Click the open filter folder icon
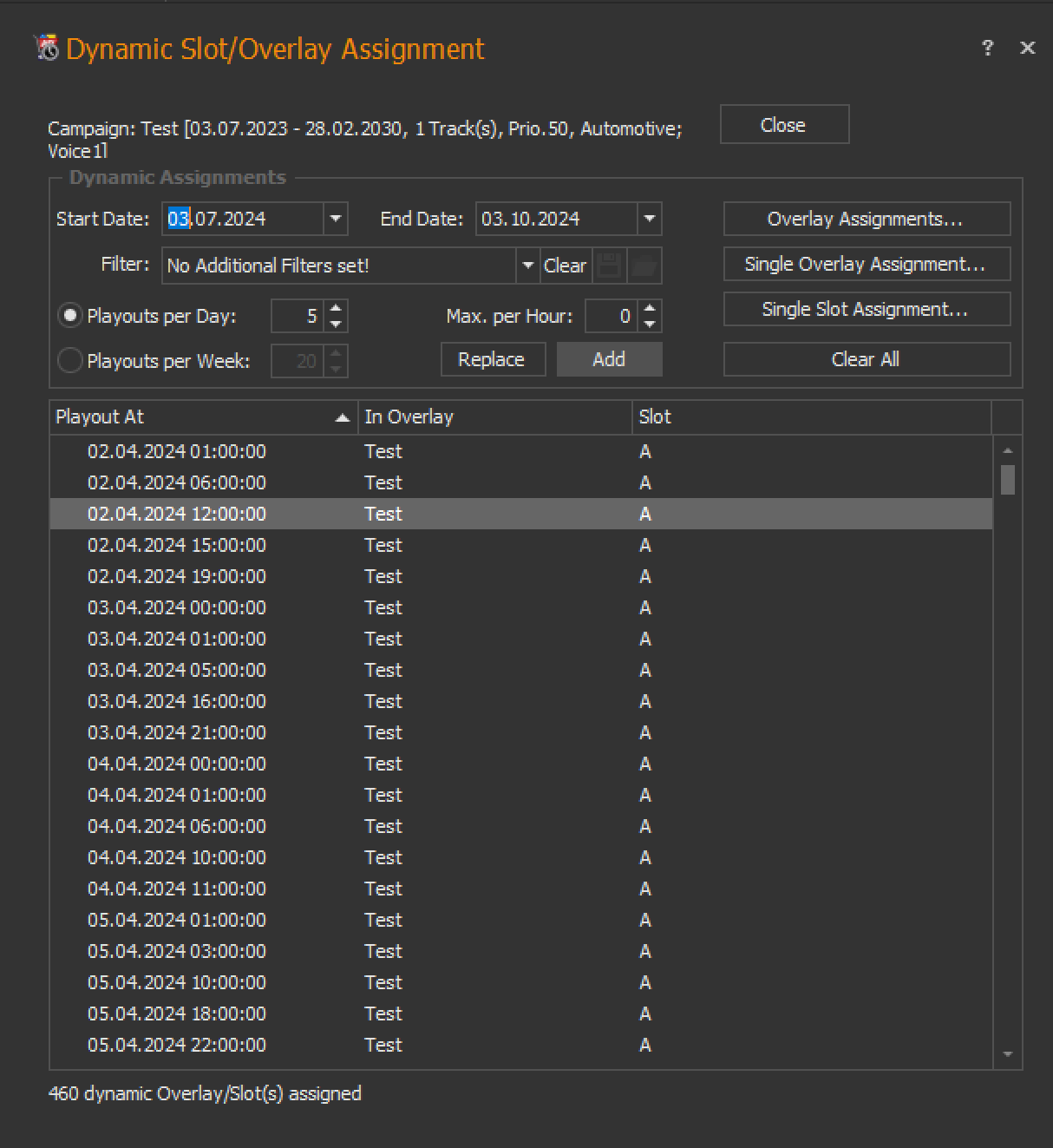 (644, 266)
